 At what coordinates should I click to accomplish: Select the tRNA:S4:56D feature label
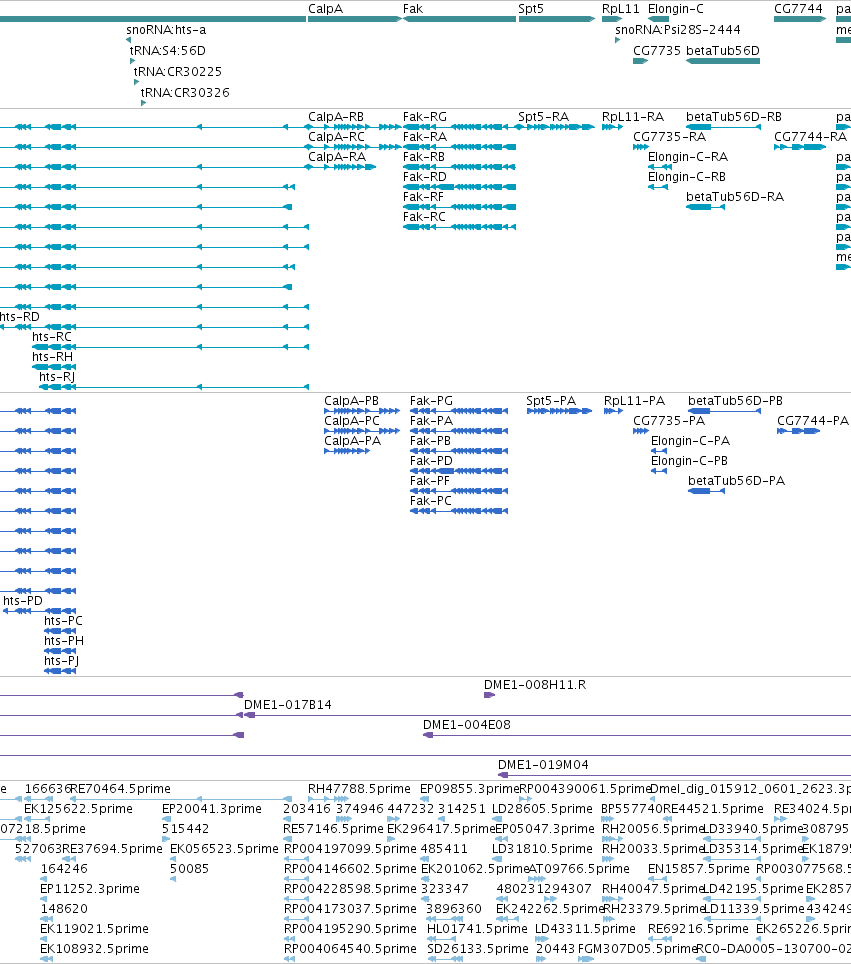167,51
